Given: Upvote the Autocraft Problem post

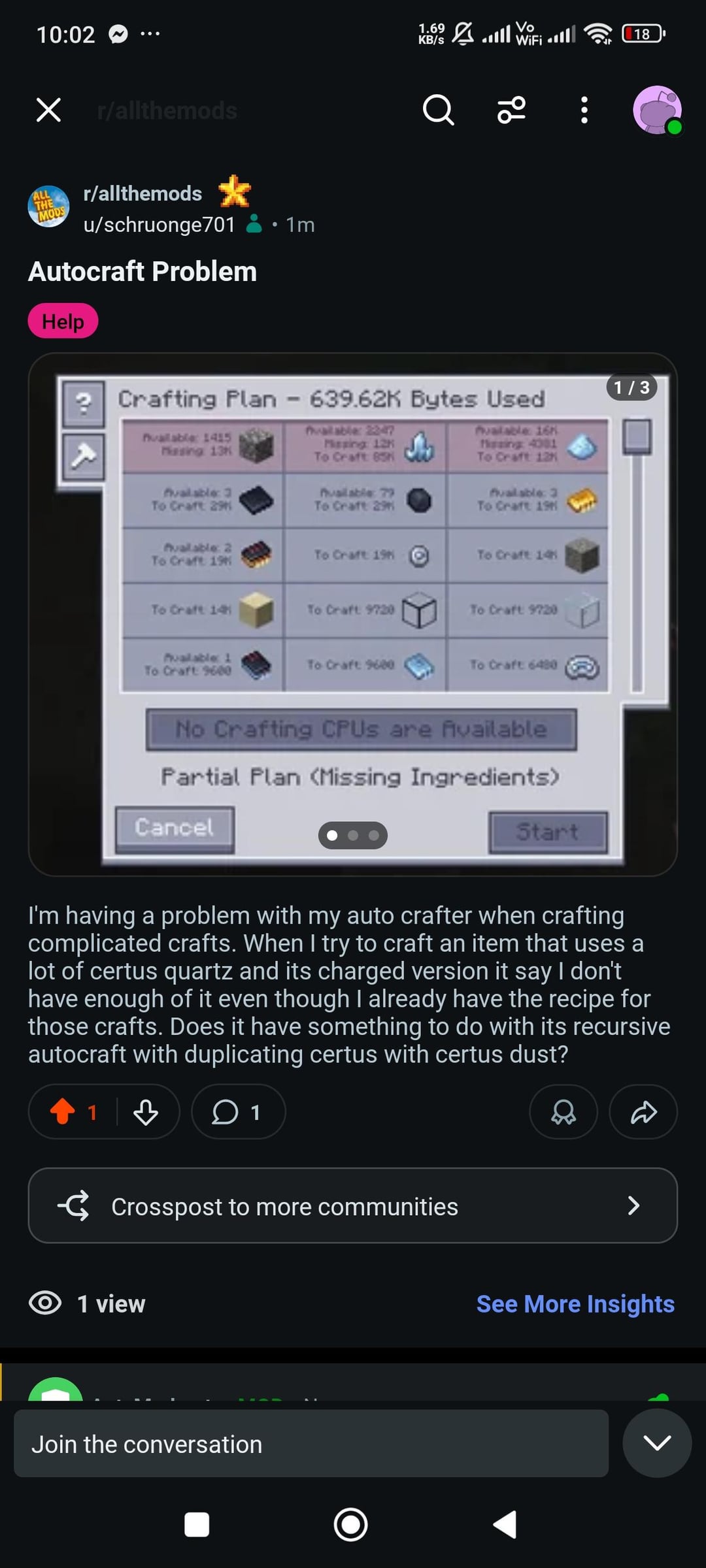Looking at the screenshot, I should tap(63, 1111).
